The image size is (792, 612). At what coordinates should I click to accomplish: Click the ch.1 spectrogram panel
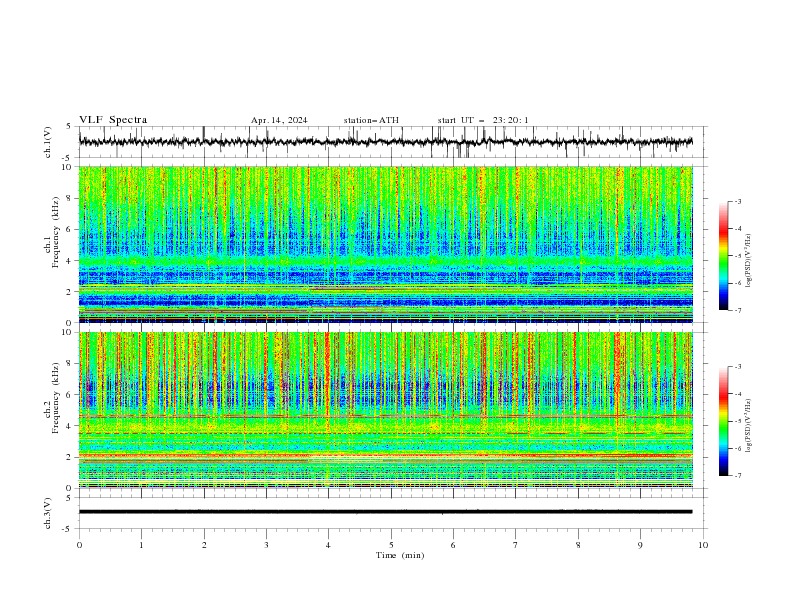point(385,244)
